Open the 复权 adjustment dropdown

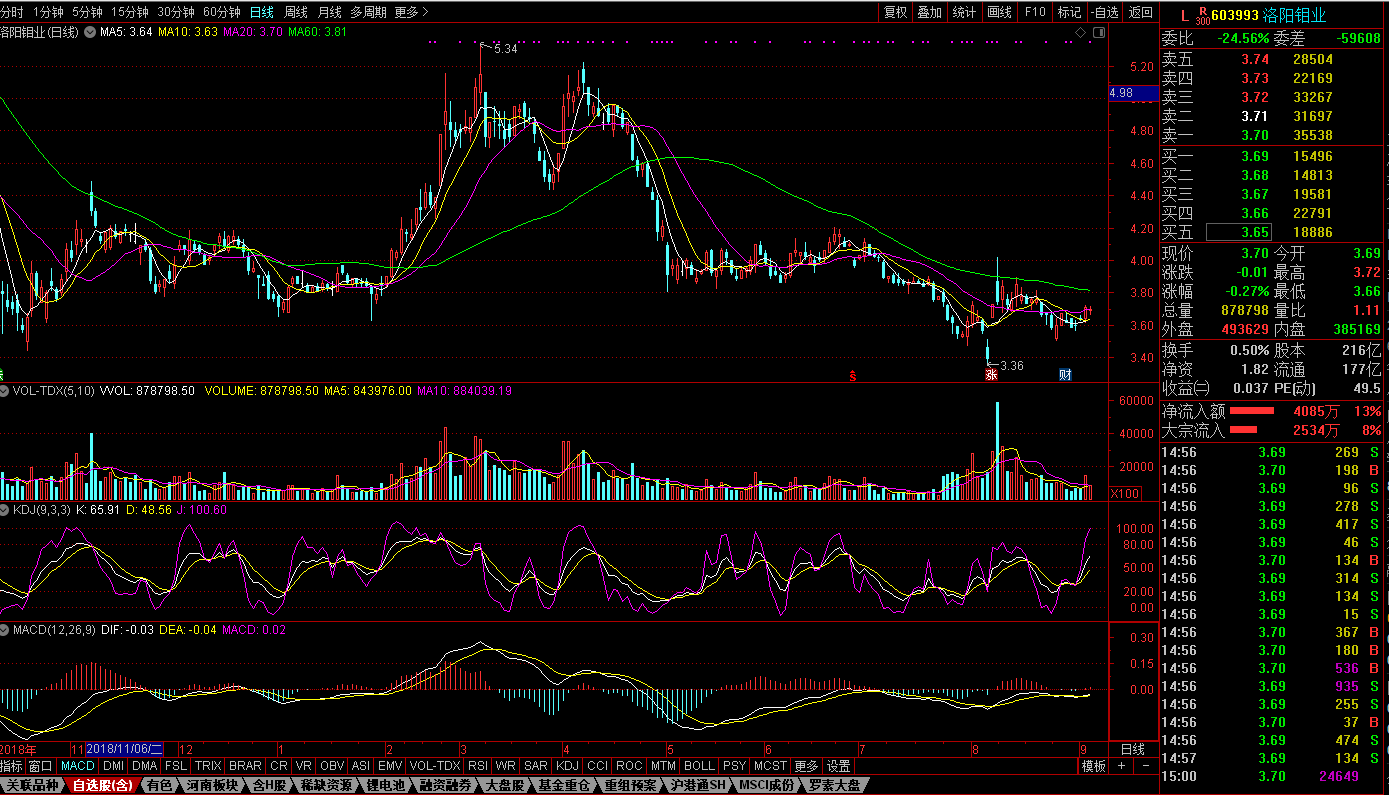tap(895, 12)
